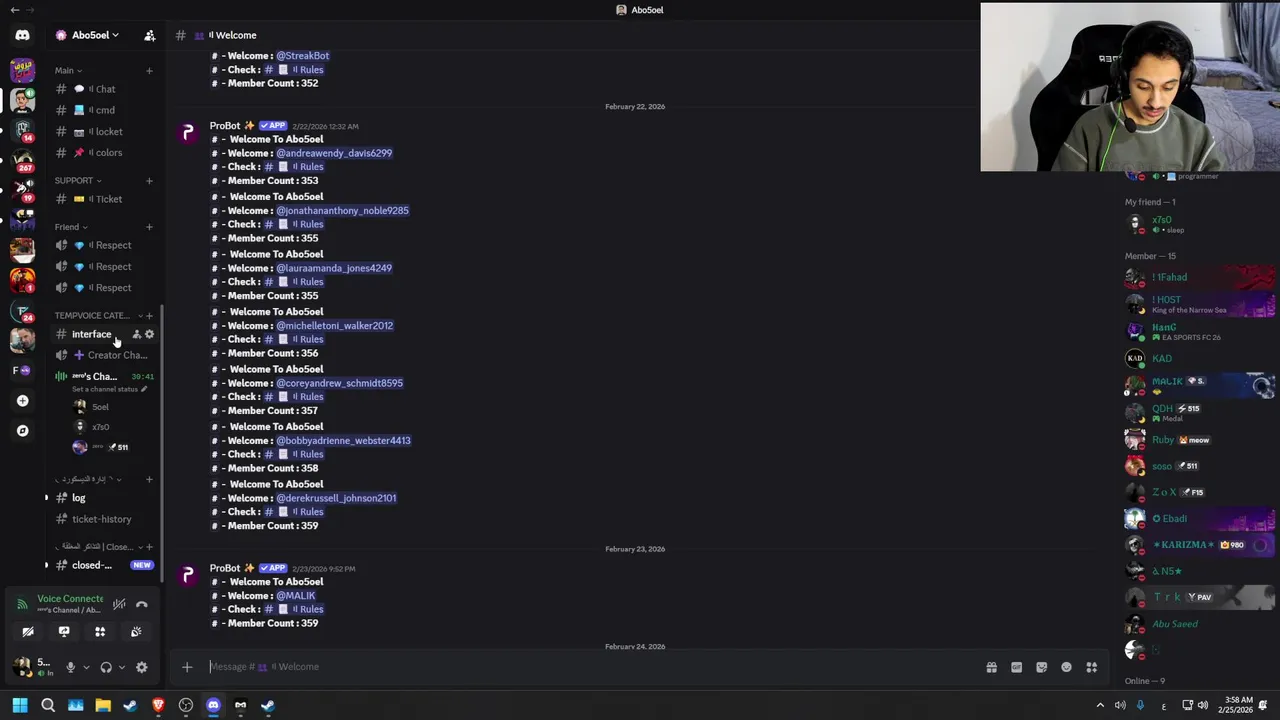Click the @MALIK mention link

(296, 596)
